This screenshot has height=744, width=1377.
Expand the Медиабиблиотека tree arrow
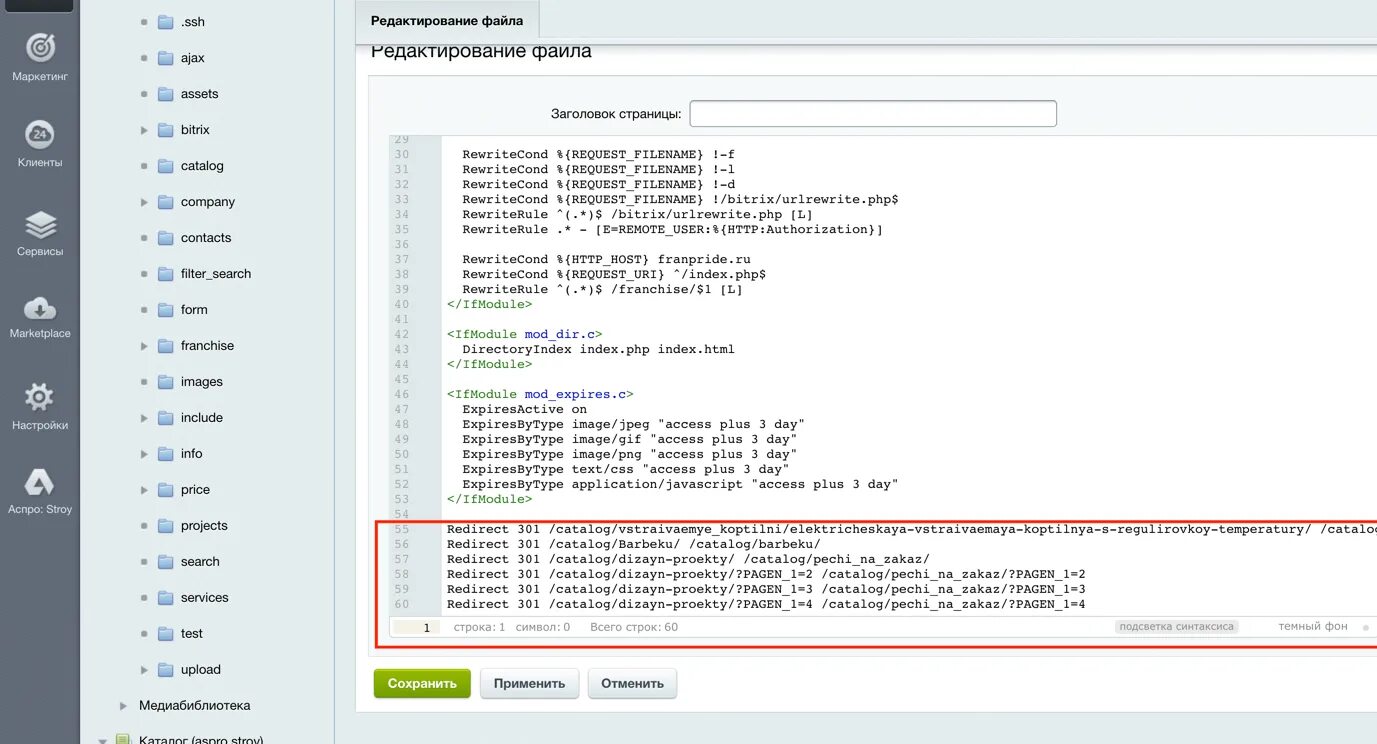[123, 706]
